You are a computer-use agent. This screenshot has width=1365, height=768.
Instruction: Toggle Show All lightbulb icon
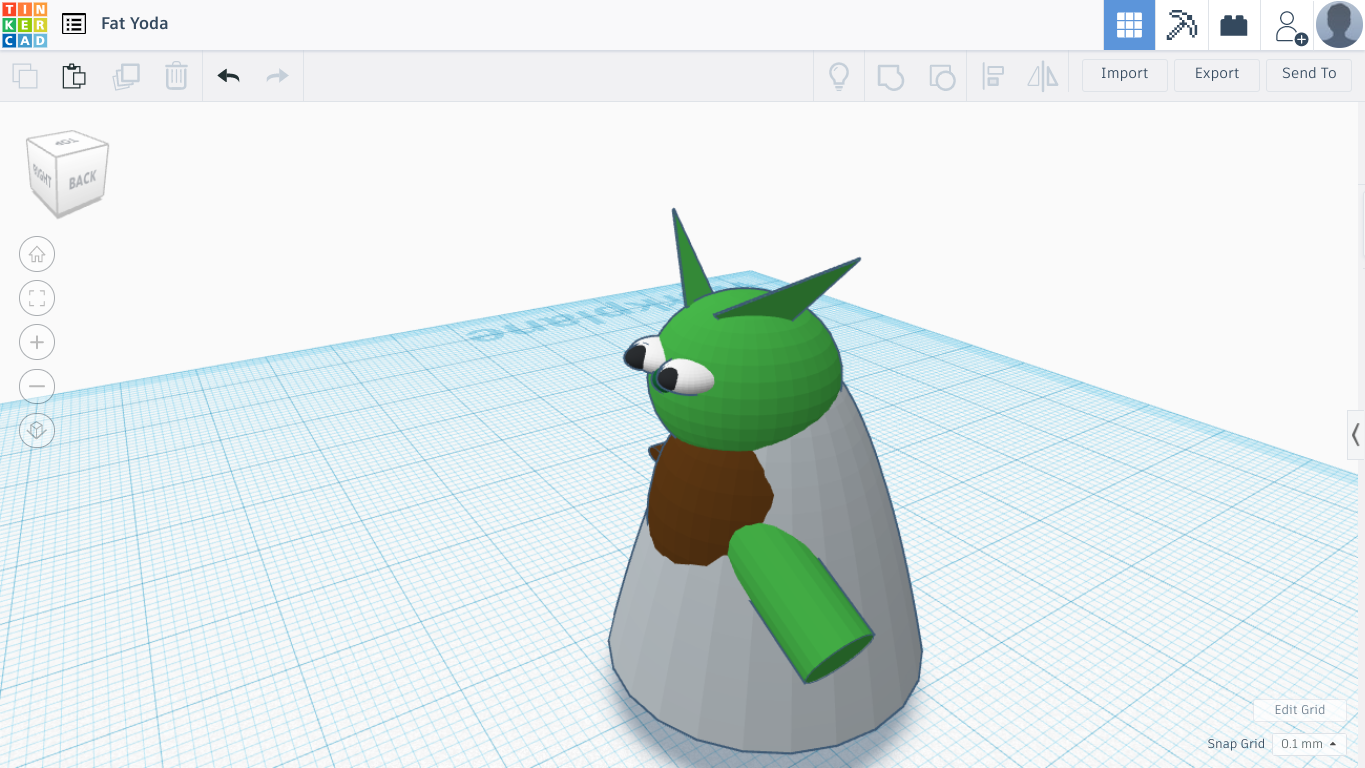click(839, 76)
